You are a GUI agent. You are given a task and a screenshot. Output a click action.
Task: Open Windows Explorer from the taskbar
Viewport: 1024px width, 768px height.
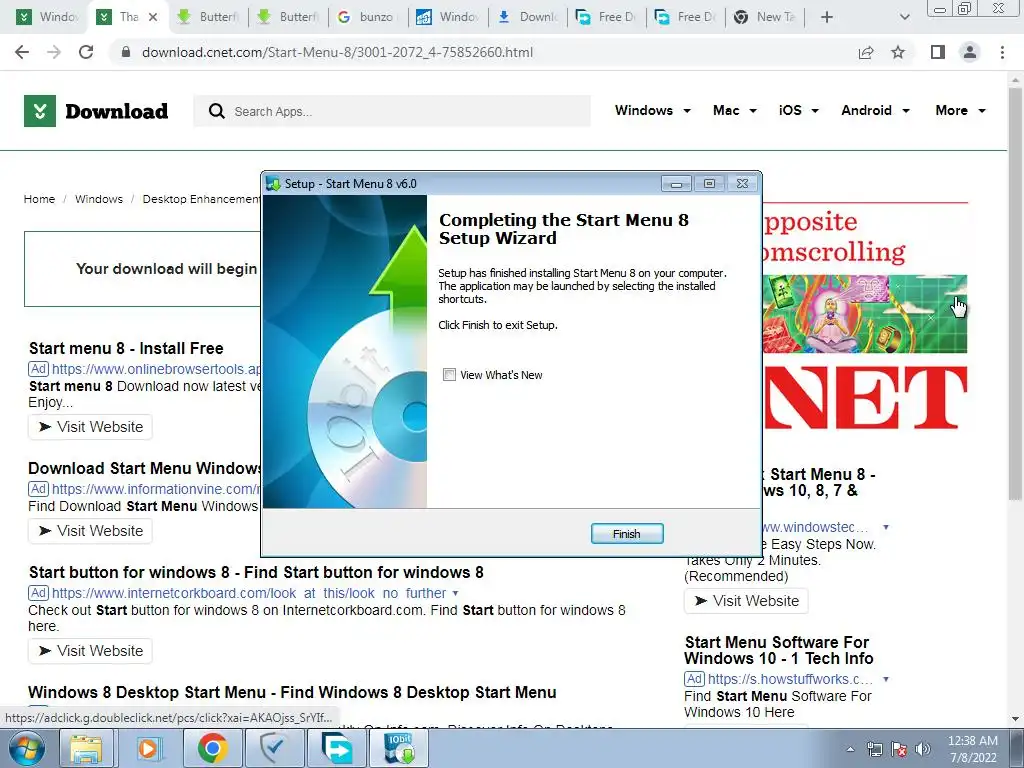(x=86, y=748)
